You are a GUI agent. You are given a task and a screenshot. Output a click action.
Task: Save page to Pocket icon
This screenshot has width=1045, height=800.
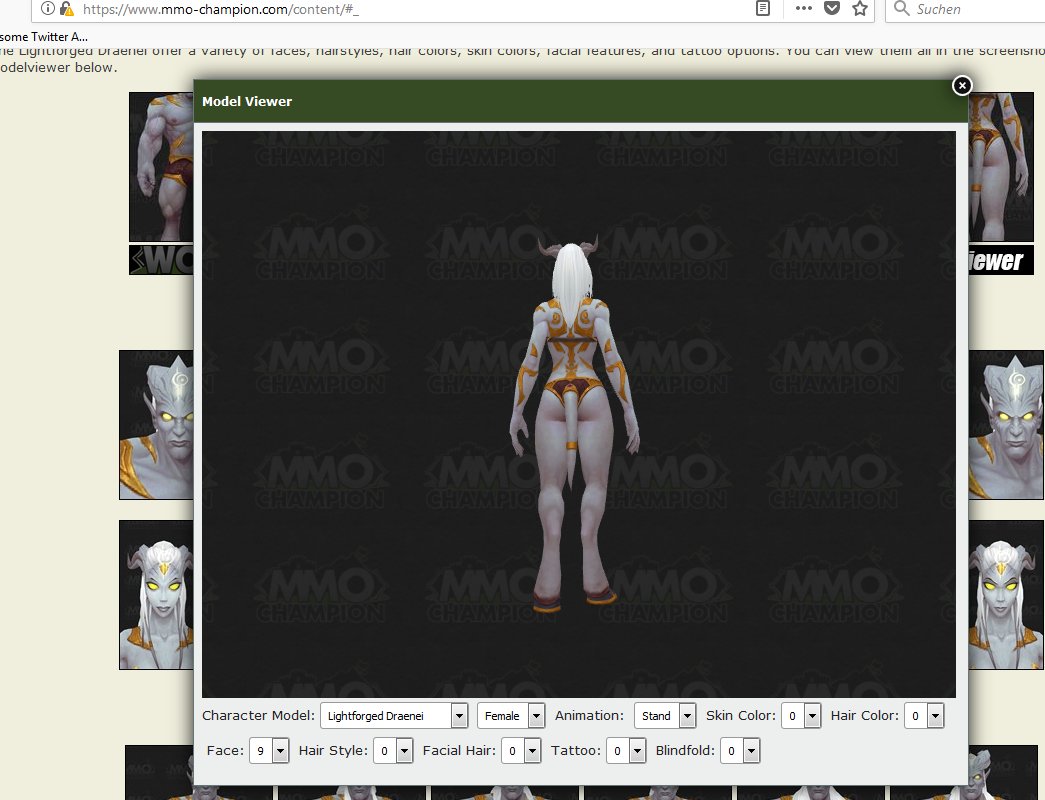pos(832,9)
